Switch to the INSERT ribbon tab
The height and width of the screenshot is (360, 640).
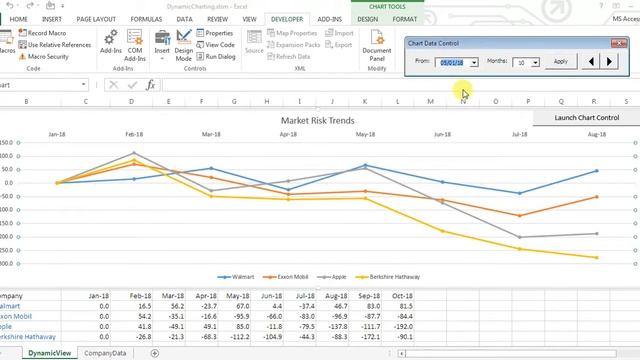click(52, 19)
